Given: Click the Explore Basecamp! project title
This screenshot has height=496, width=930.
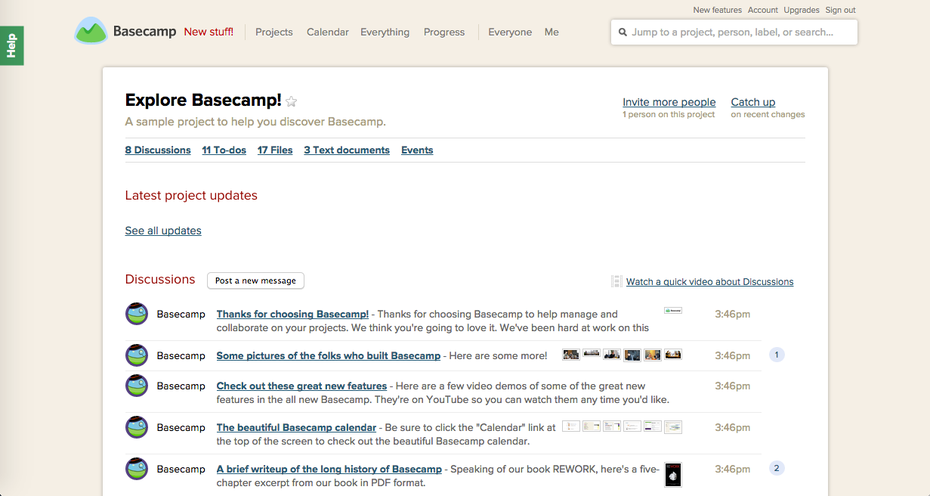Looking at the screenshot, I should tap(203, 100).
